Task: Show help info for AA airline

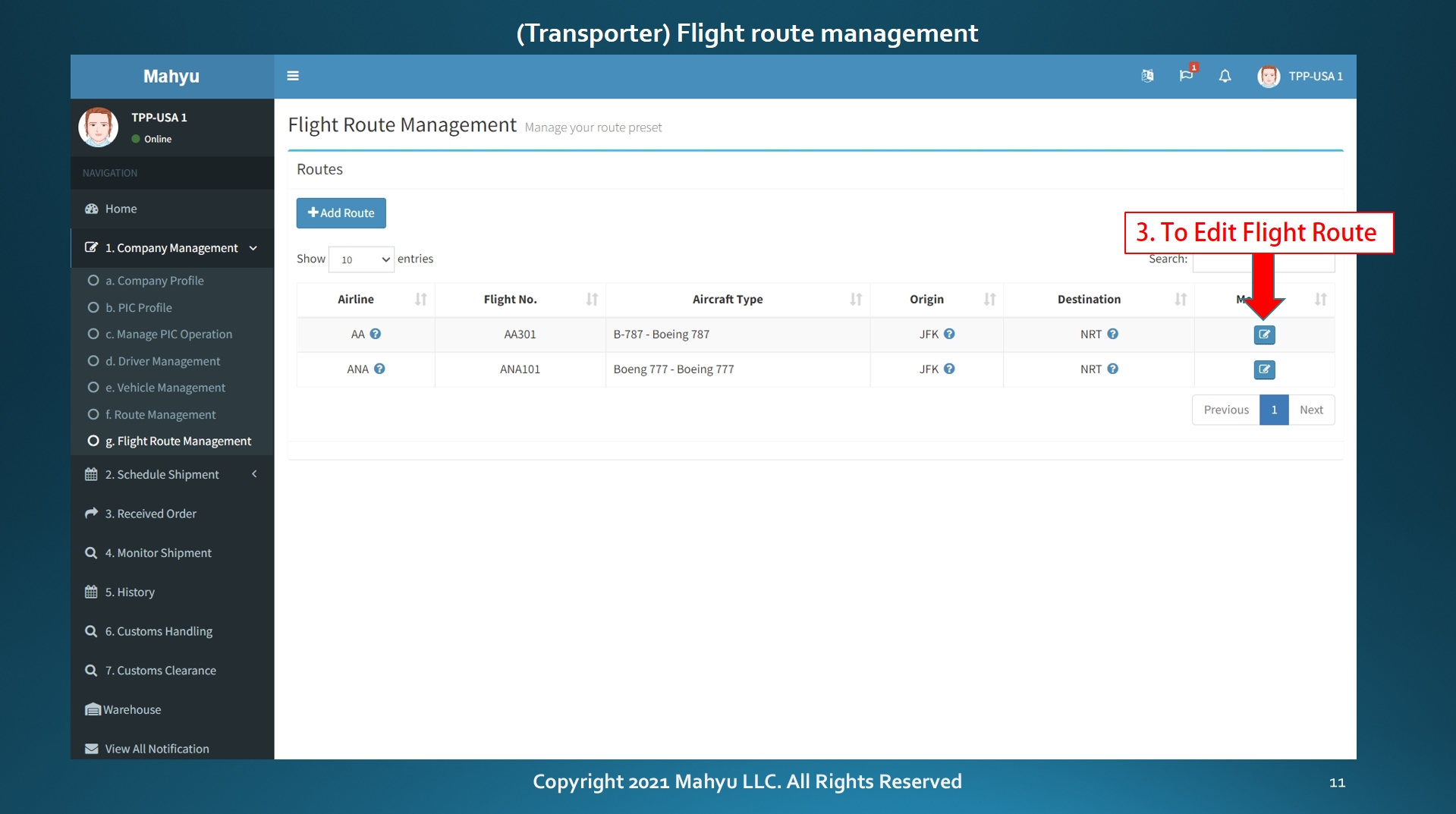Action: pos(376,334)
